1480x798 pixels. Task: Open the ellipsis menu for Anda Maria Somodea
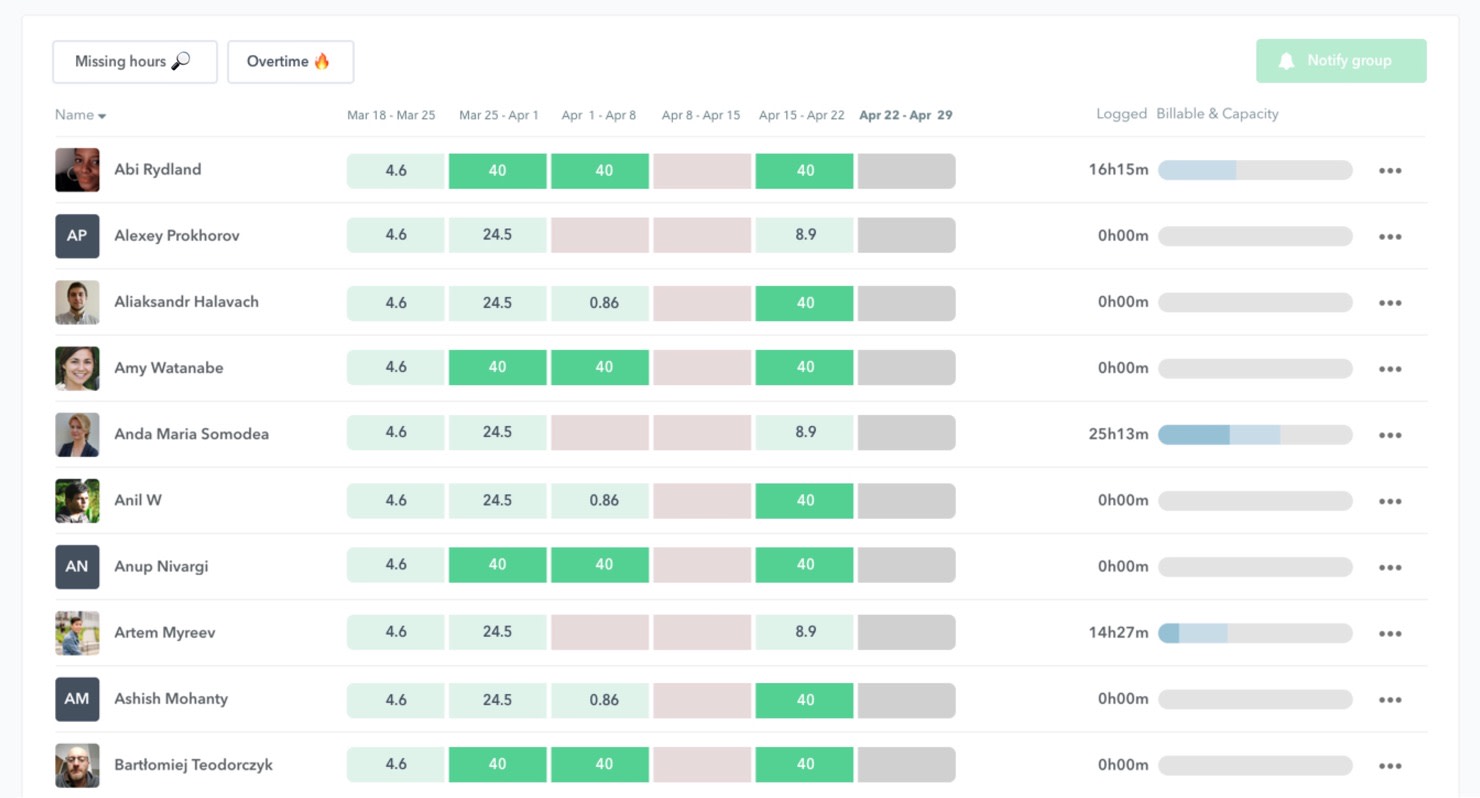(x=1390, y=434)
